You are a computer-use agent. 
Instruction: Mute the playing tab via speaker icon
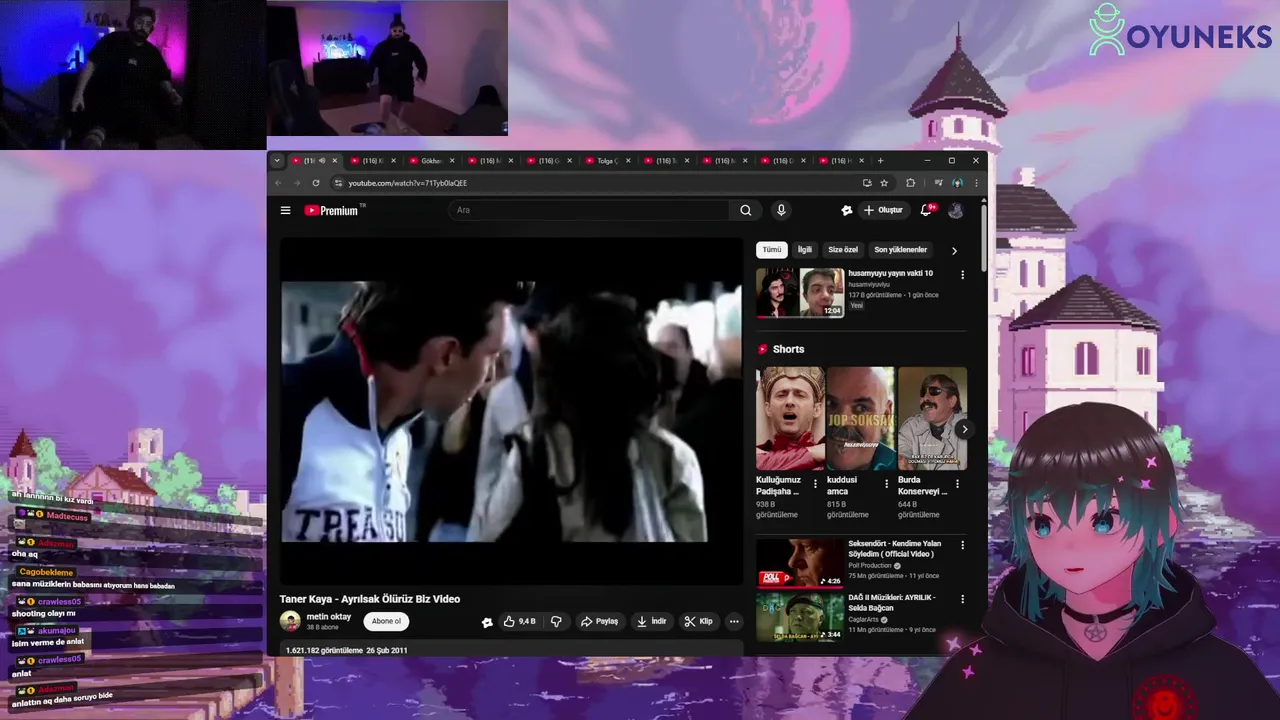pyautogui.click(x=322, y=161)
